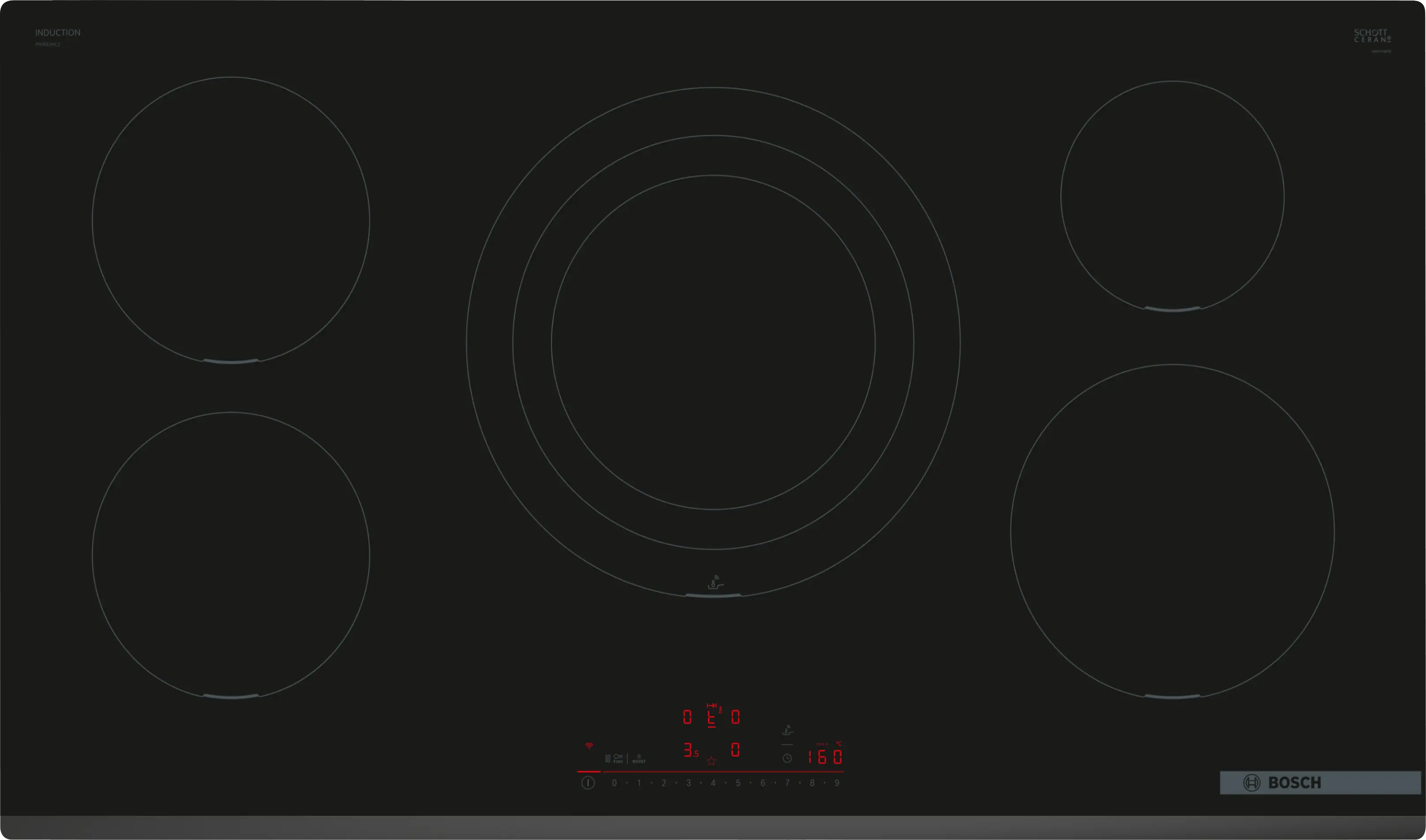The height and width of the screenshot is (840, 1426).
Task: Select the bottom-right zone display showing 0
Action: 735,750
